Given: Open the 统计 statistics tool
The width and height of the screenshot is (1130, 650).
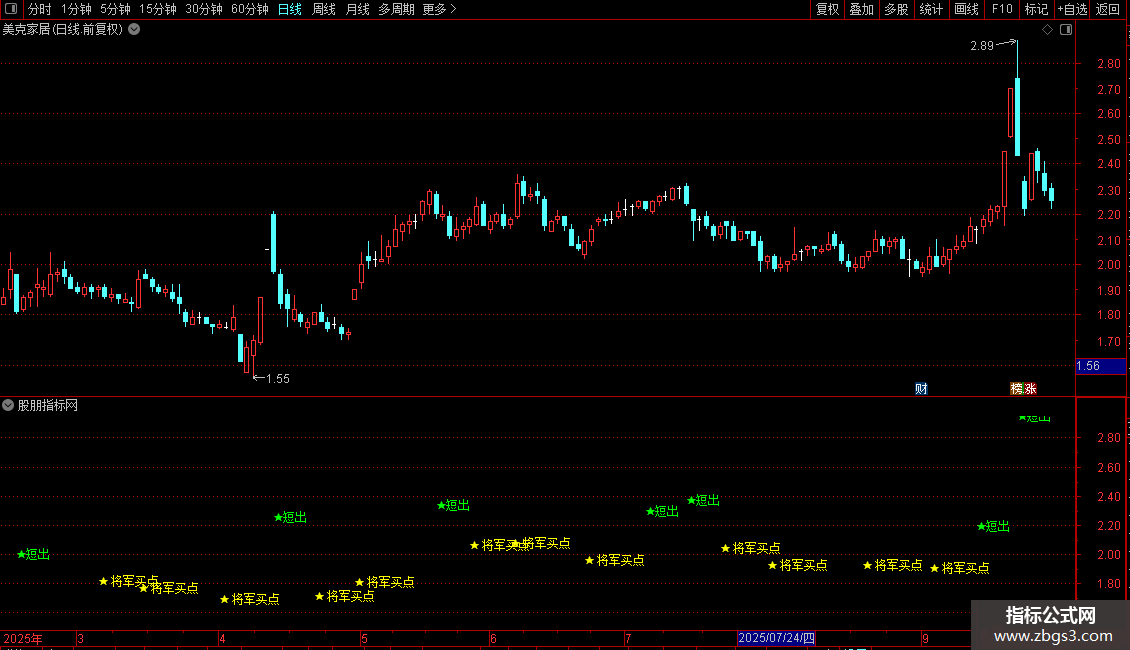Looking at the screenshot, I should (x=930, y=9).
